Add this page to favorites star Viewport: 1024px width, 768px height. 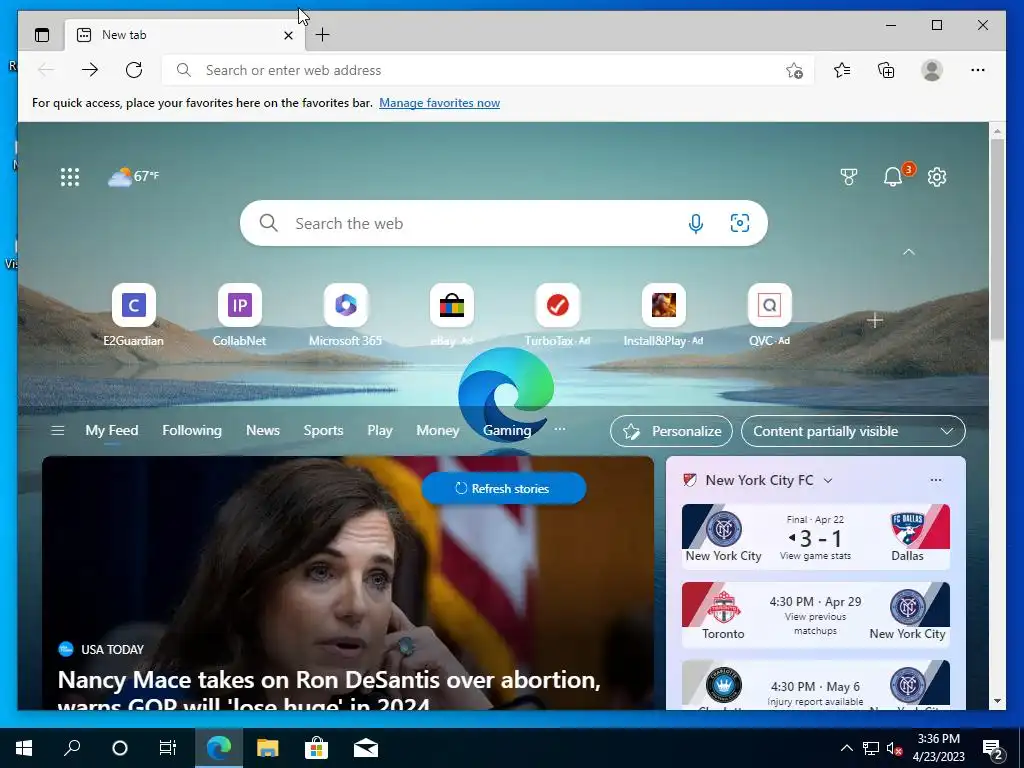(794, 71)
